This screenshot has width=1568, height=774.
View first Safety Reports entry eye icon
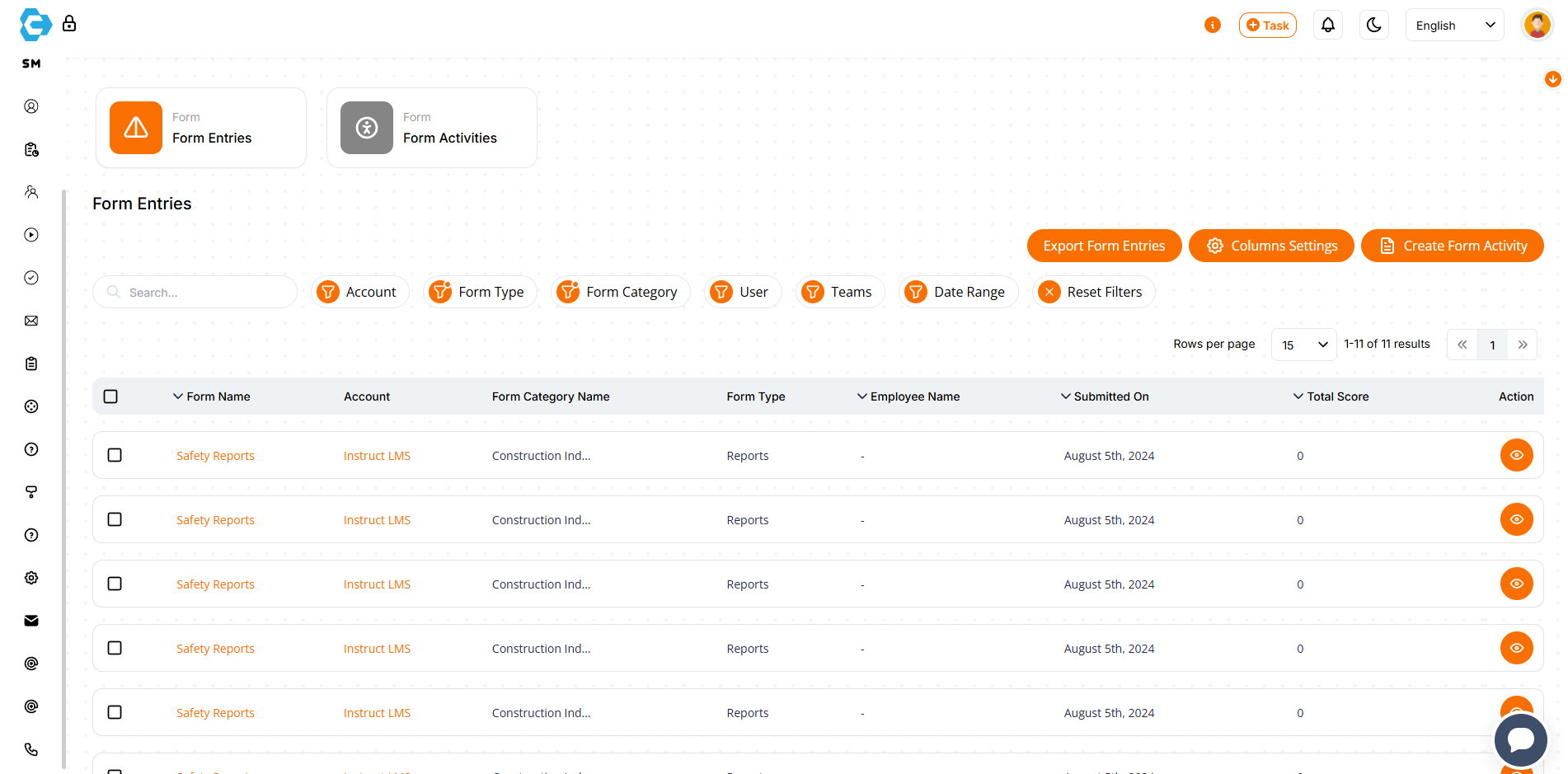tap(1516, 455)
